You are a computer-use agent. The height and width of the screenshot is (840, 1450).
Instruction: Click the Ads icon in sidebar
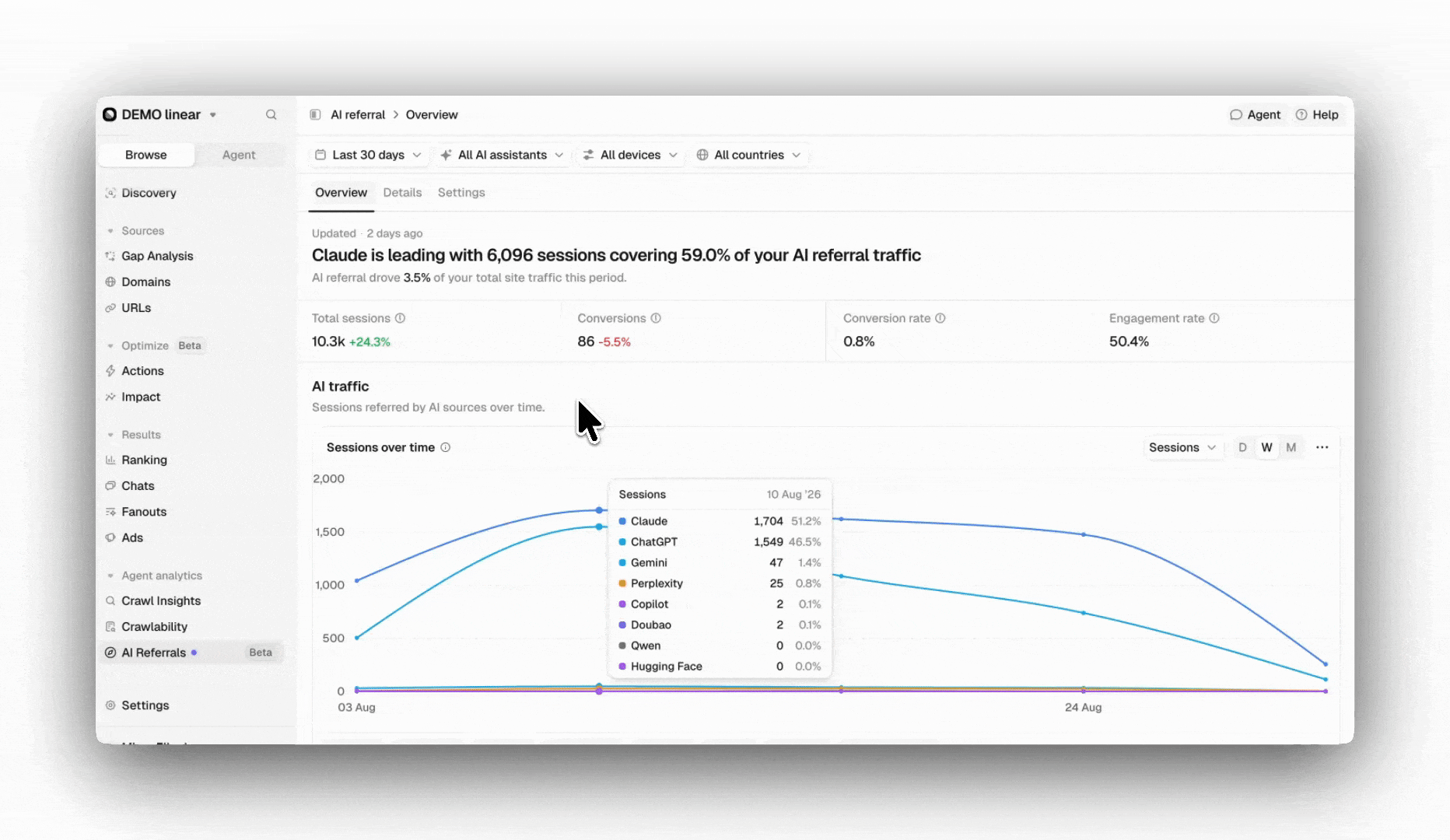pyautogui.click(x=110, y=537)
